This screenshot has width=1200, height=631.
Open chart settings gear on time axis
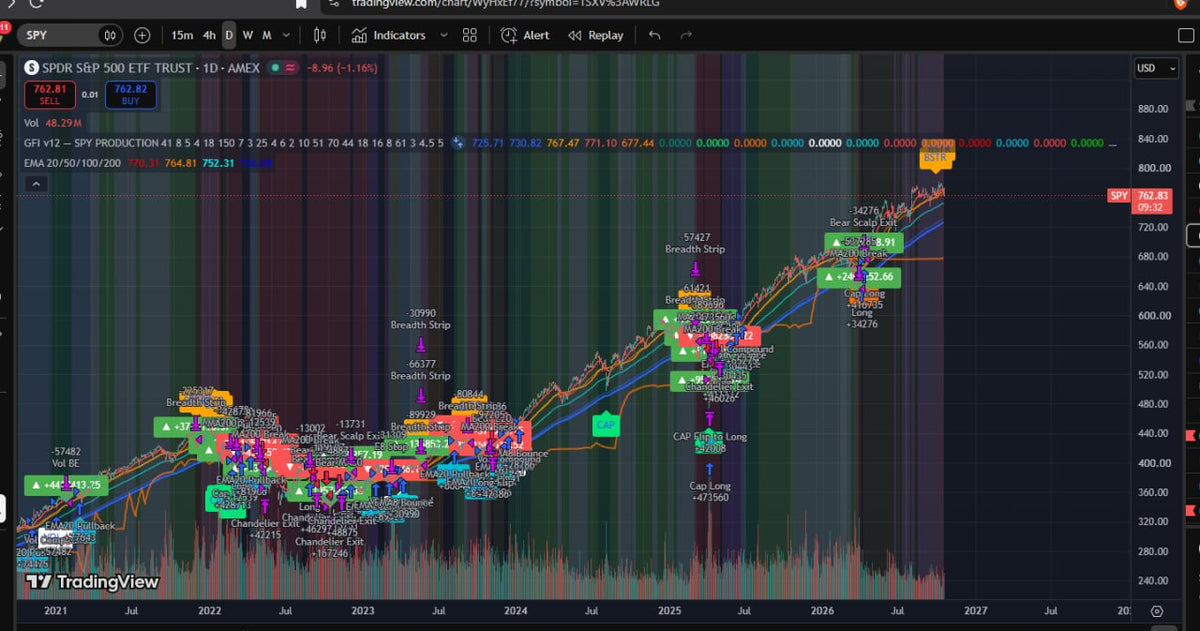[1157, 610]
